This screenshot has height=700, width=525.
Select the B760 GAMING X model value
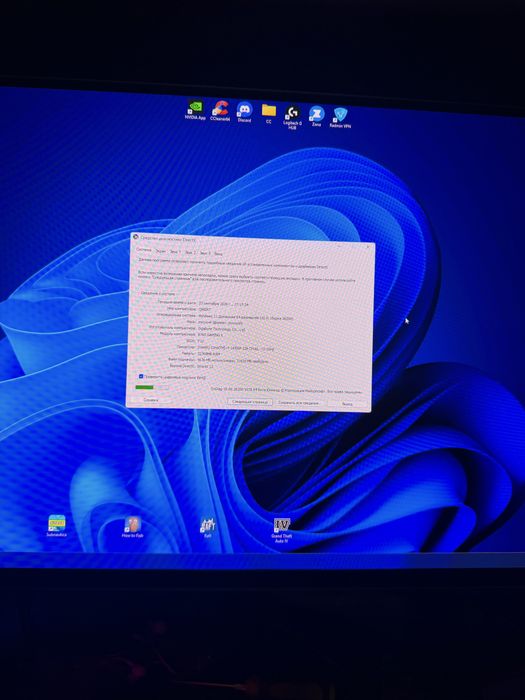pos(211,335)
